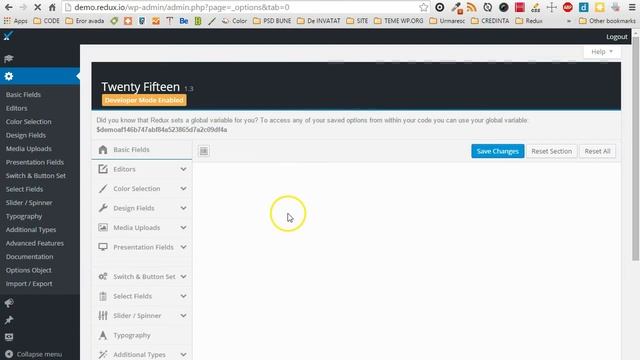640x360 pixels.
Task: Click the wrench icon by Design Fields
Action: 103,208
